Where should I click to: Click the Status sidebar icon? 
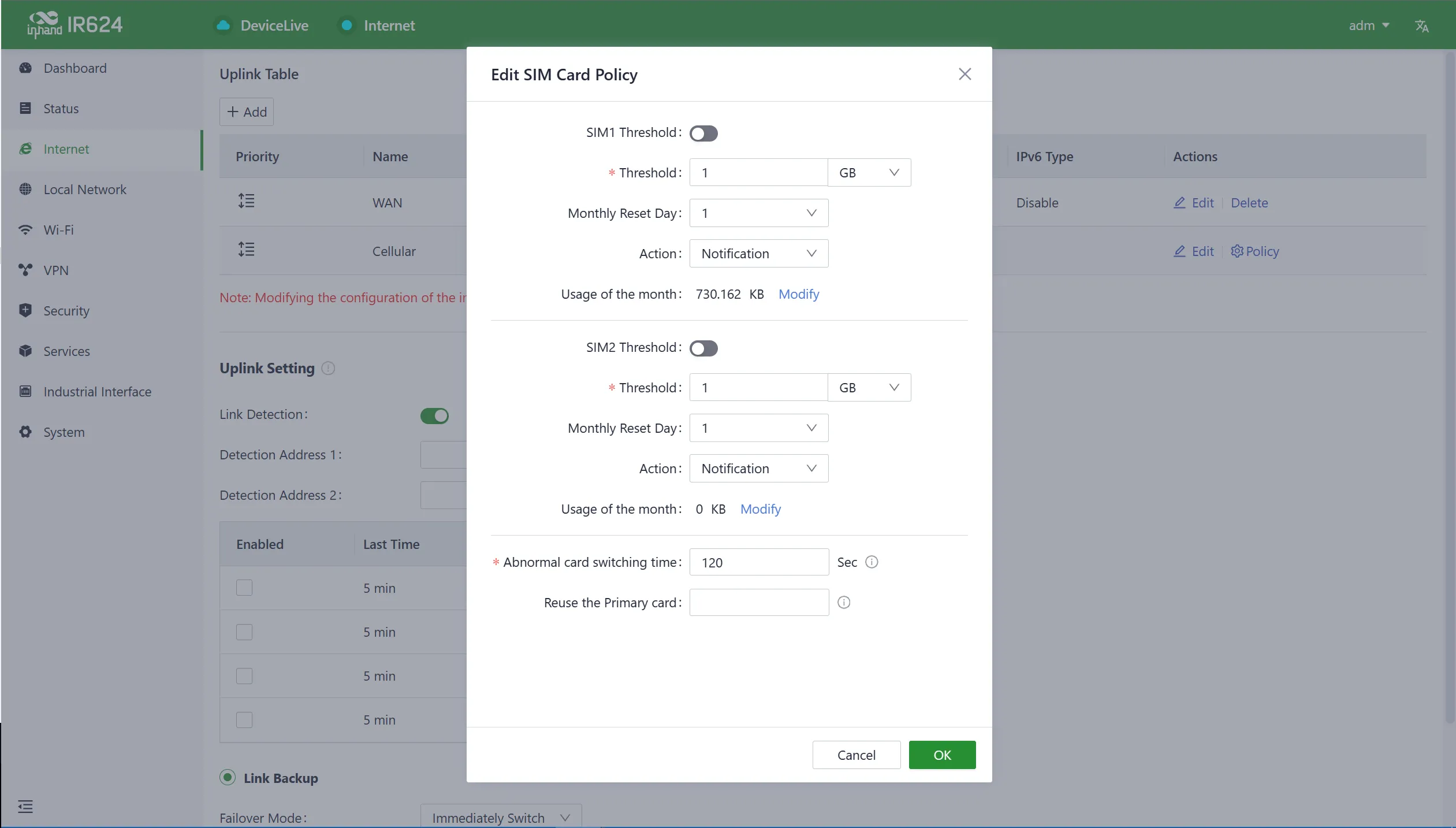(x=25, y=109)
